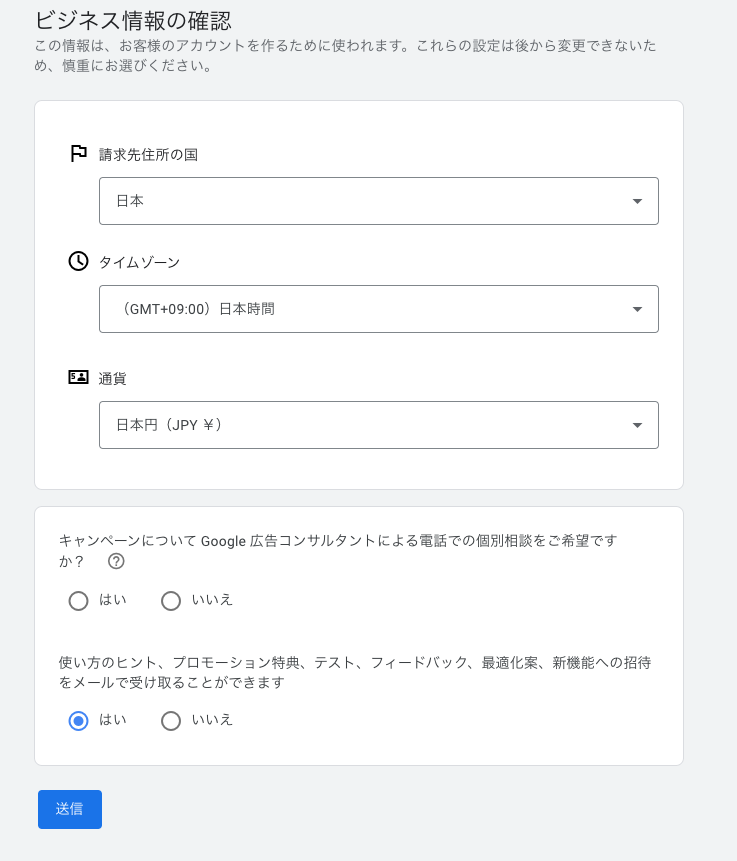Image resolution: width=737 pixels, height=861 pixels.
Task: Click the (GMT+09:00) 日本時間 timezone value
Action: [195, 309]
